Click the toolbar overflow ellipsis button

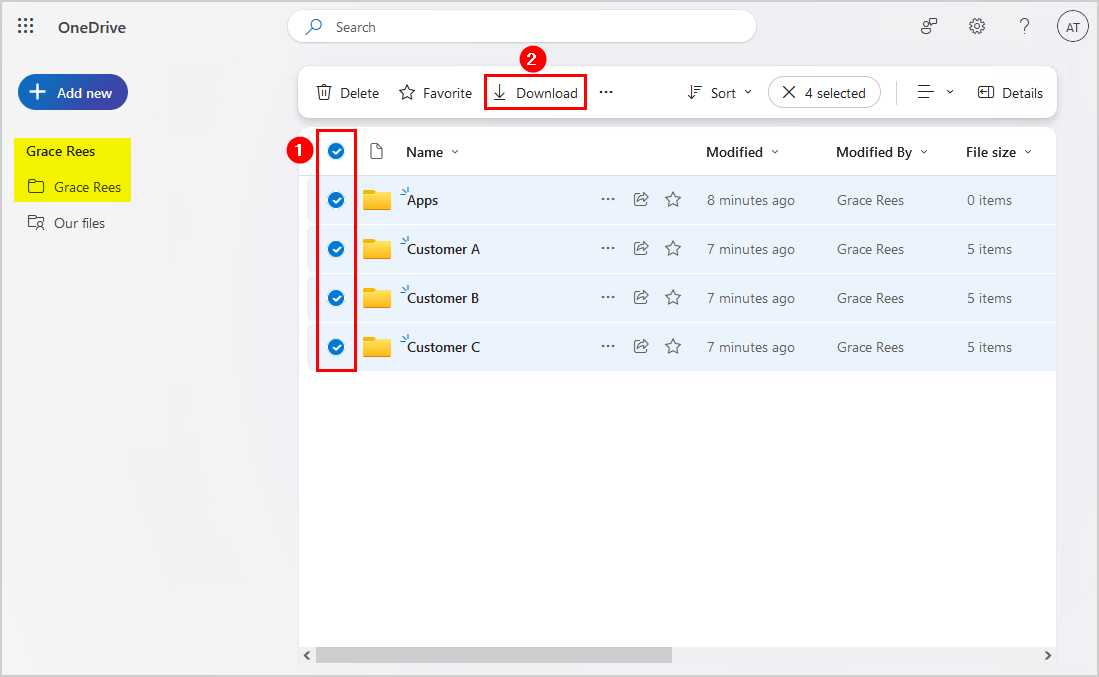[x=606, y=92]
